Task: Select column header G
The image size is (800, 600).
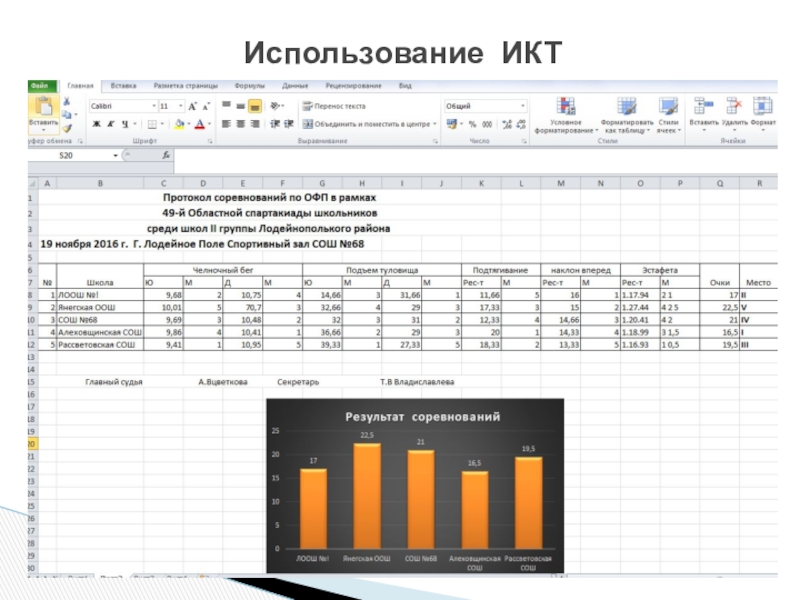Action: tap(322, 183)
